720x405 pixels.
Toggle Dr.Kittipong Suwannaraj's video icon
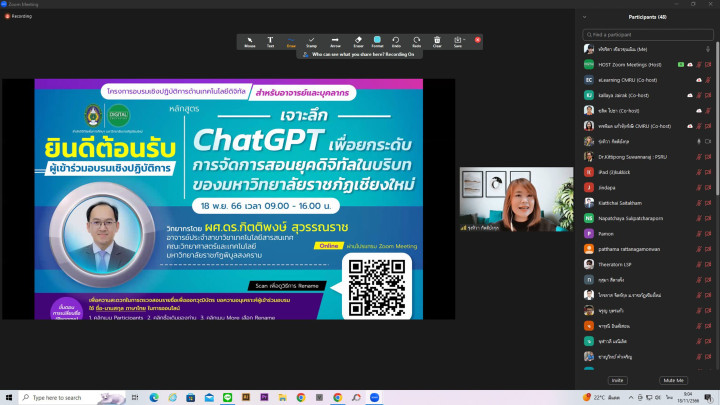tap(708, 157)
